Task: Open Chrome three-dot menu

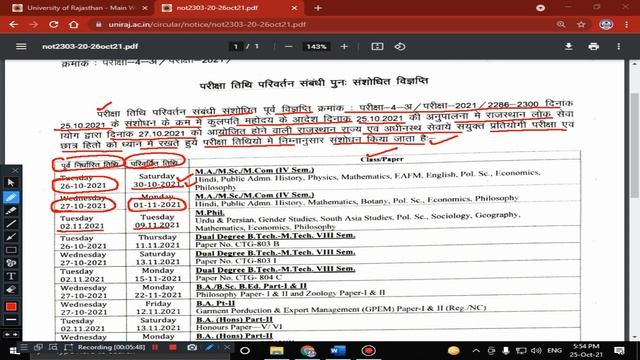Action: coord(627,24)
